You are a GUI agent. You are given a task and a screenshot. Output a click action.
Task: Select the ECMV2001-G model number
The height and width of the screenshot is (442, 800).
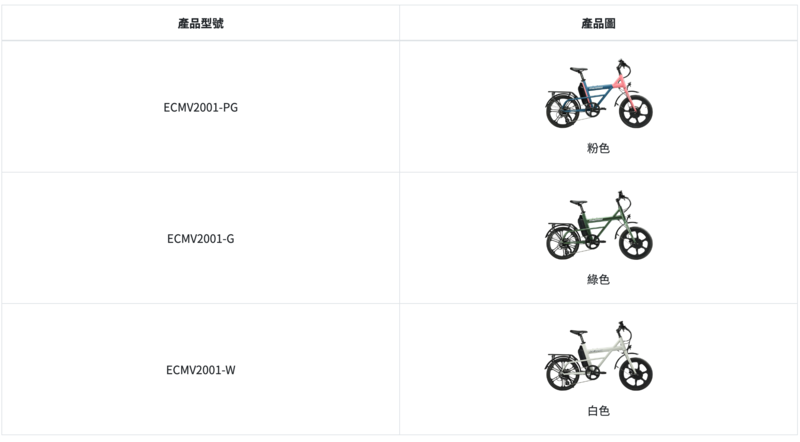pyautogui.click(x=201, y=238)
